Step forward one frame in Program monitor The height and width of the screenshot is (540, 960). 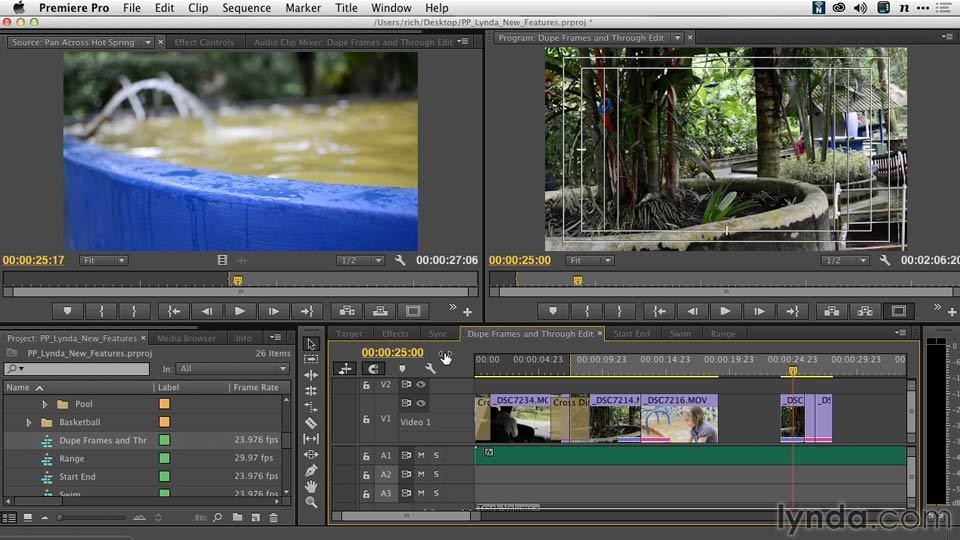(x=759, y=311)
